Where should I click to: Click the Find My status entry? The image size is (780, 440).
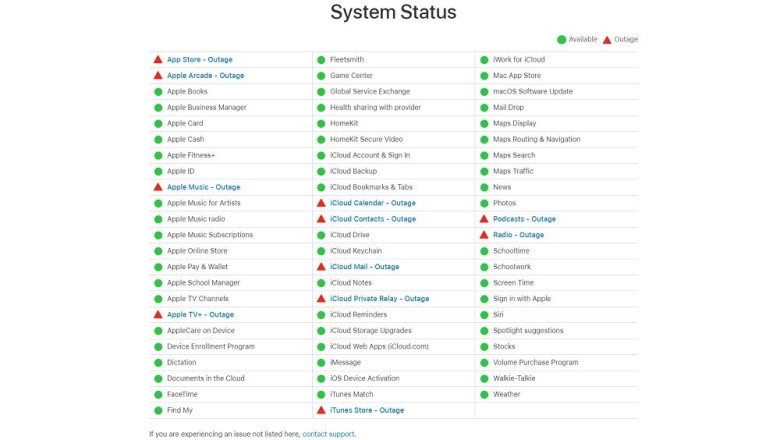pos(180,410)
